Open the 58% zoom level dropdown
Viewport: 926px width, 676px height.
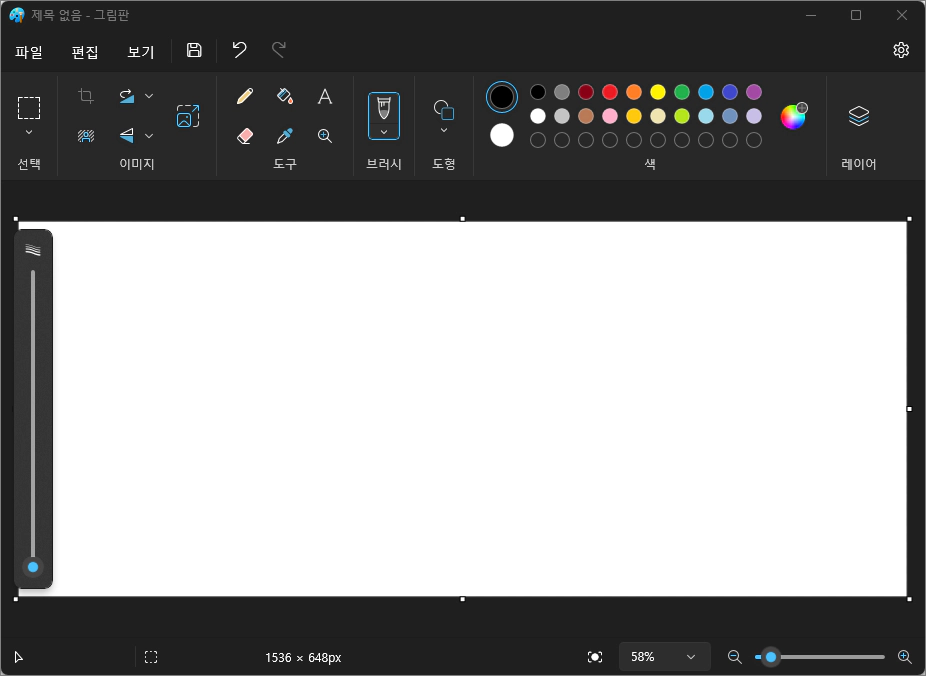(x=664, y=657)
